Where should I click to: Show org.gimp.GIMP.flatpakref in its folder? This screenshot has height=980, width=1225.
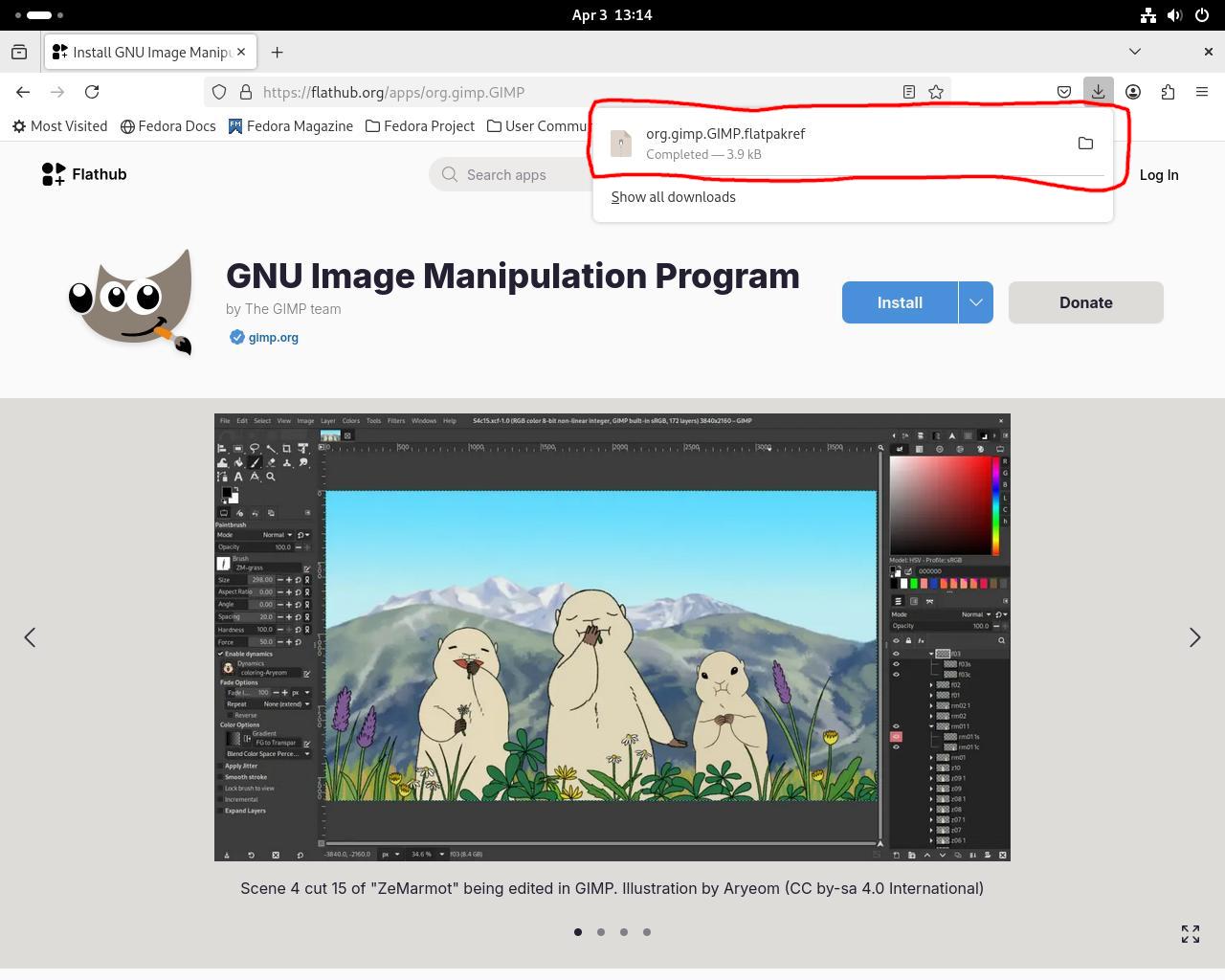pos(1085,144)
